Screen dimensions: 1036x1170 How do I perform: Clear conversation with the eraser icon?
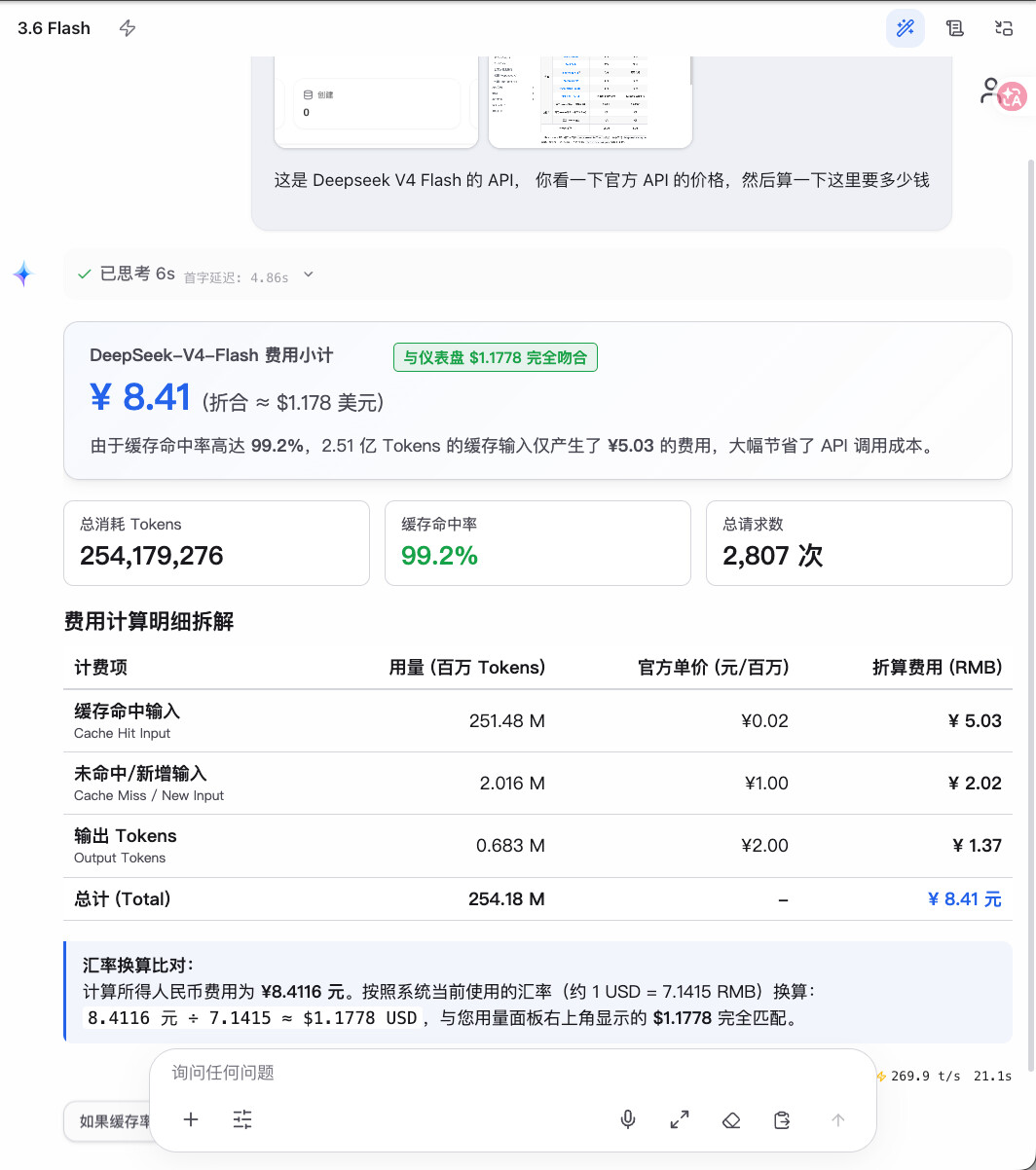click(x=731, y=1120)
